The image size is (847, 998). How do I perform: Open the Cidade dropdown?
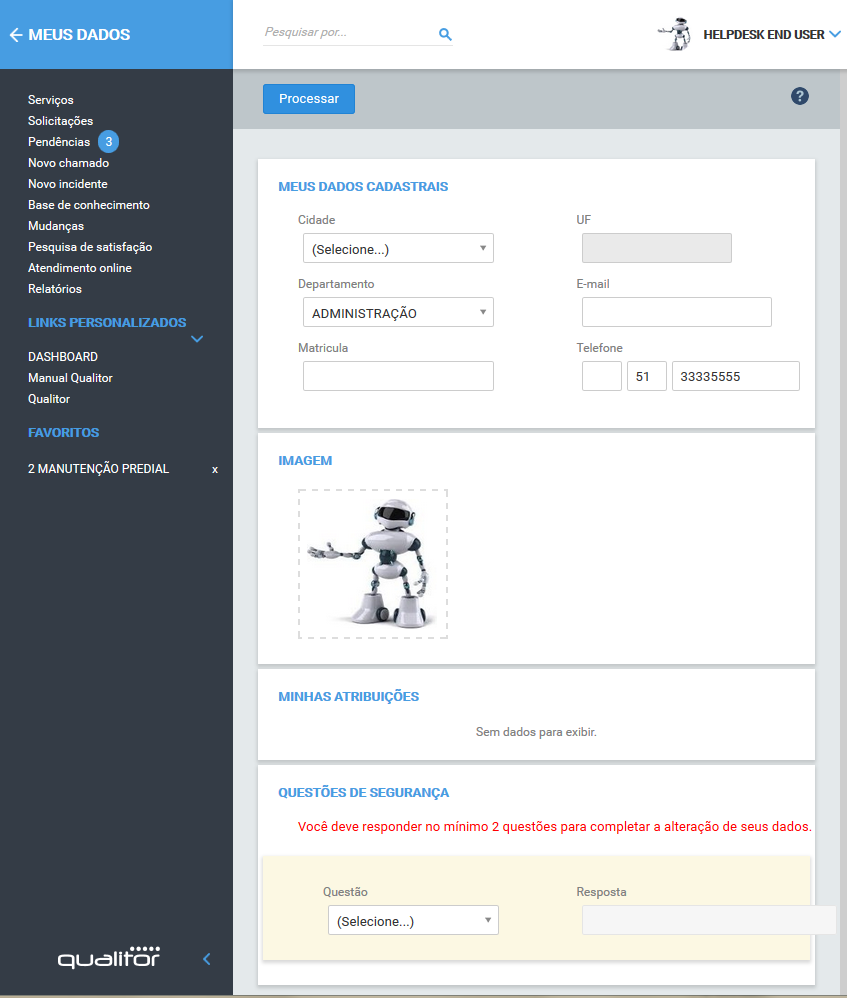pos(398,249)
